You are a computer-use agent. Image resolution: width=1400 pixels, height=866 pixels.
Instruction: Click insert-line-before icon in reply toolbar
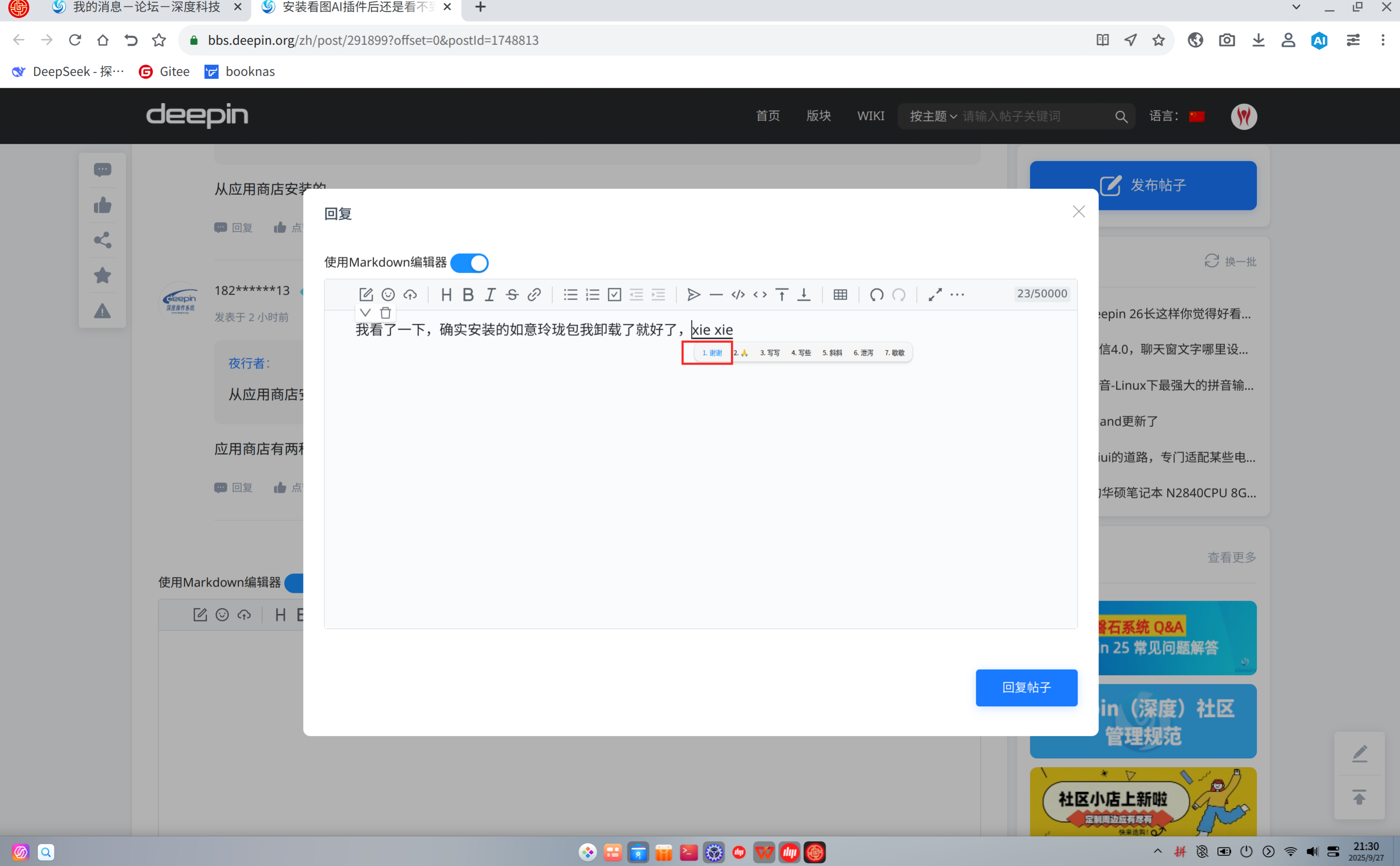pos(782,295)
